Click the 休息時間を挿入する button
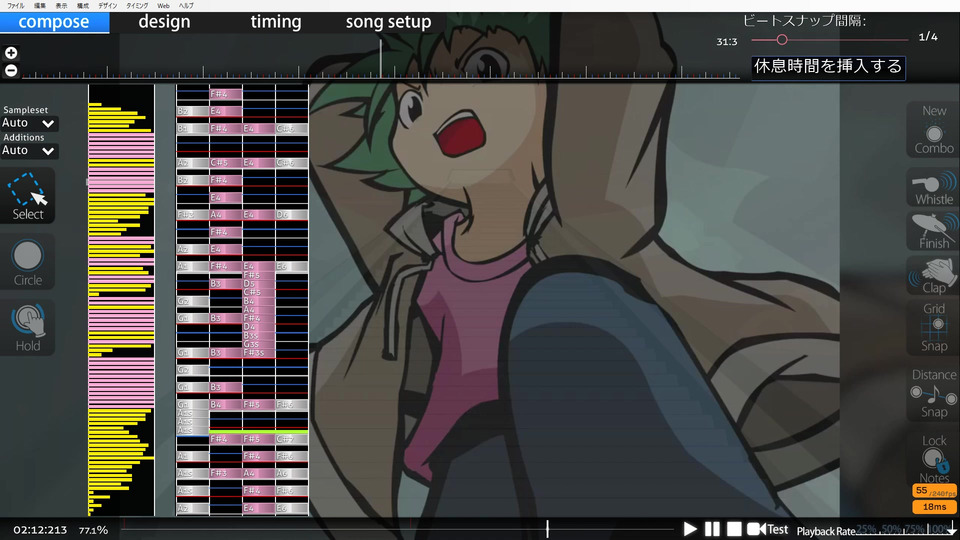 click(x=828, y=66)
